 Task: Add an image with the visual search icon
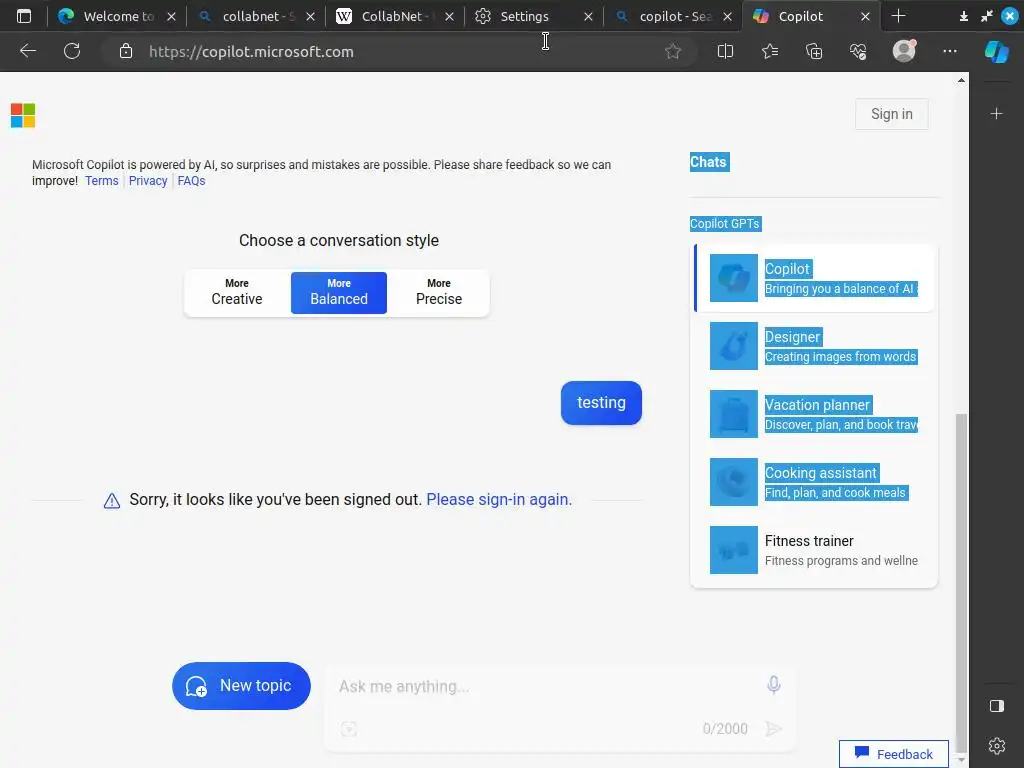[349, 729]
